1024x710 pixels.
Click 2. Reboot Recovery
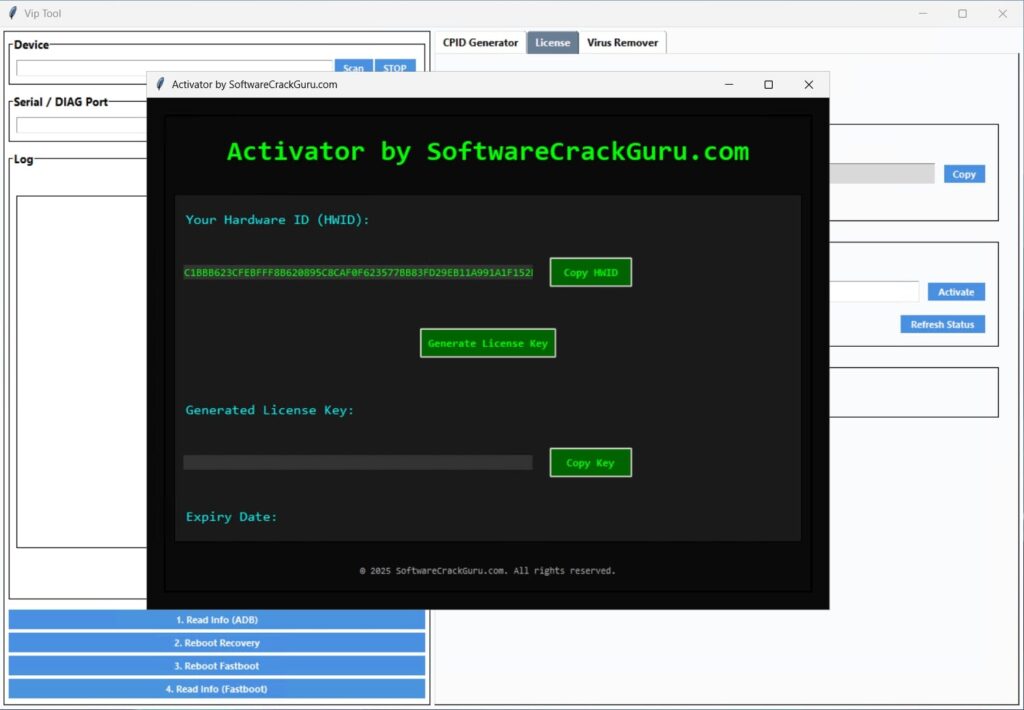[217, 643]
